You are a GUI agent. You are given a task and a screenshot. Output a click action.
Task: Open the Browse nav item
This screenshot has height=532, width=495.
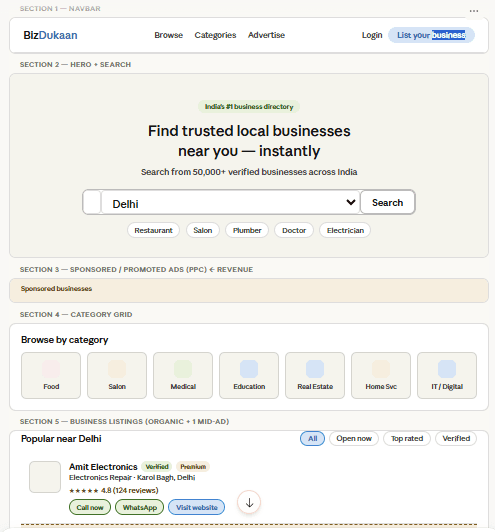tap(169, 35)
